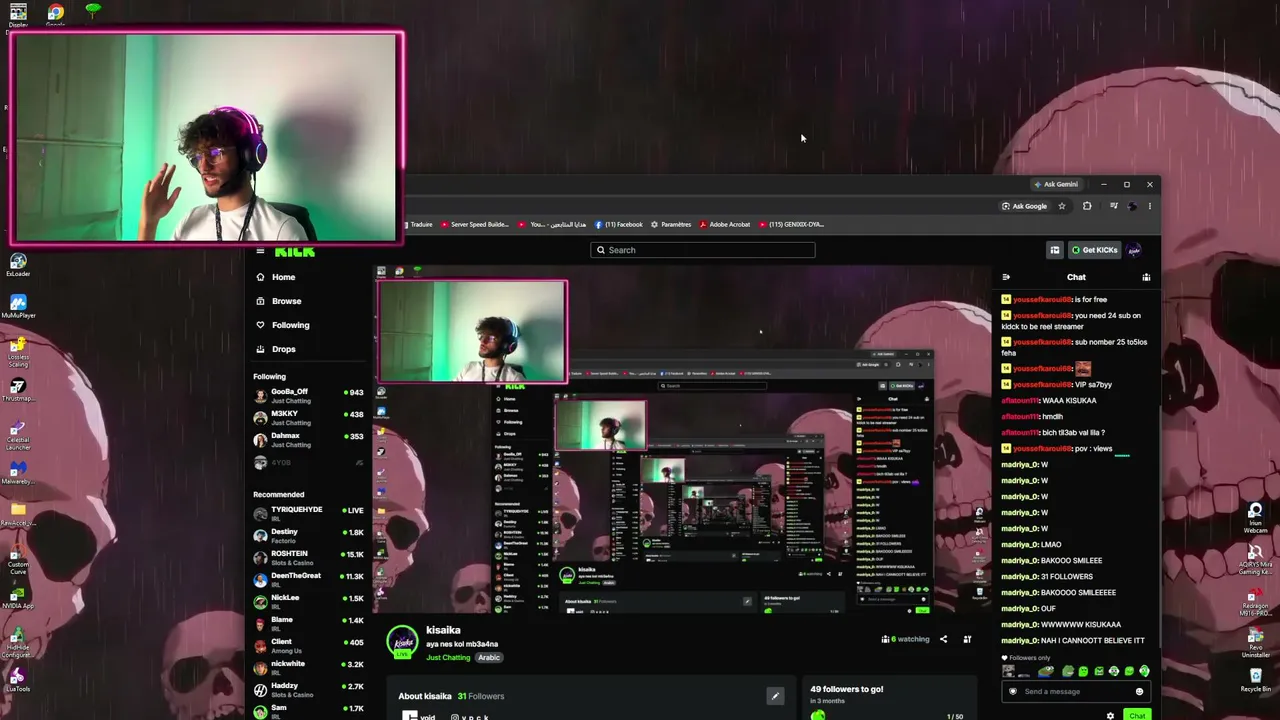Viewport: 1280px width, 720px height.
Task: Click the Ask Gemini button
Action: coord(1056,184)
